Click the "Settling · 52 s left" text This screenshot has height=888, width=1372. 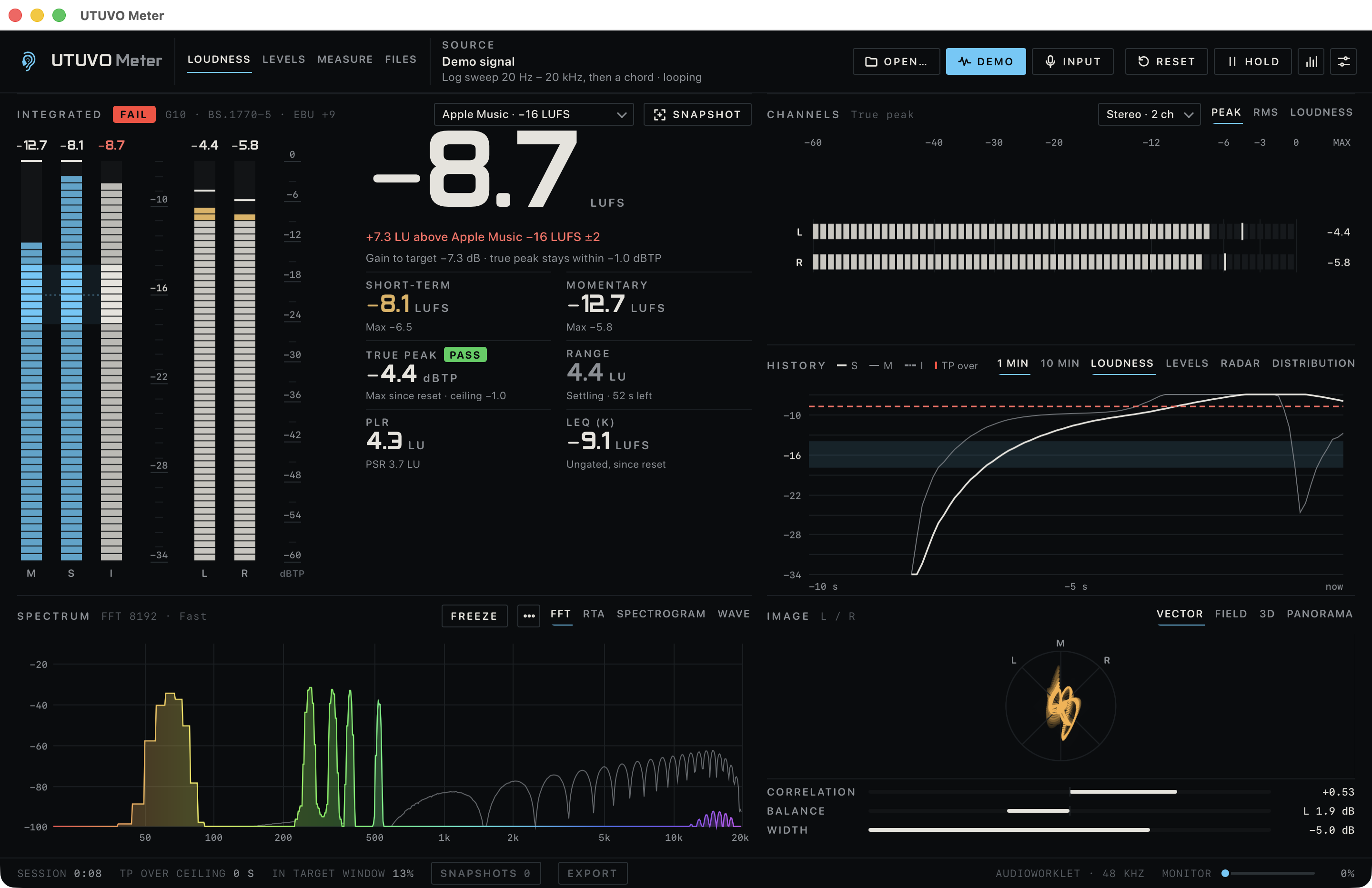pyautogui.click(x=609, y=395)
